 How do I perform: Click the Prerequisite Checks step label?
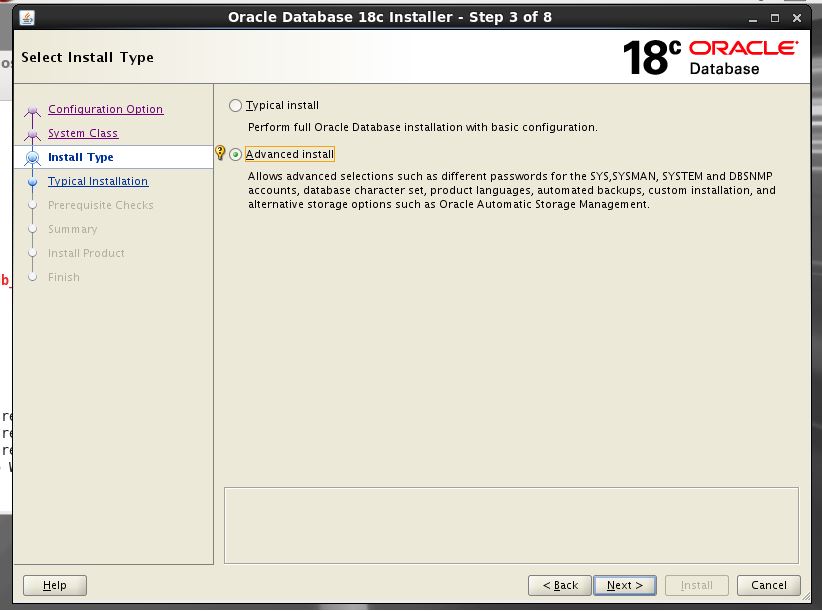[x=101, y=205]
